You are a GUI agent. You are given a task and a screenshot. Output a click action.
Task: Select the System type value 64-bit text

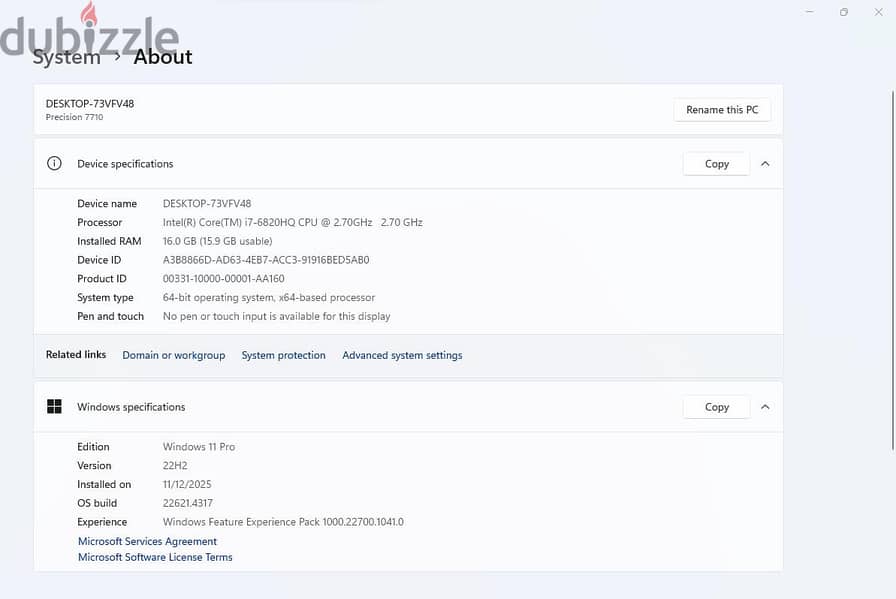(x=269, y=298)
